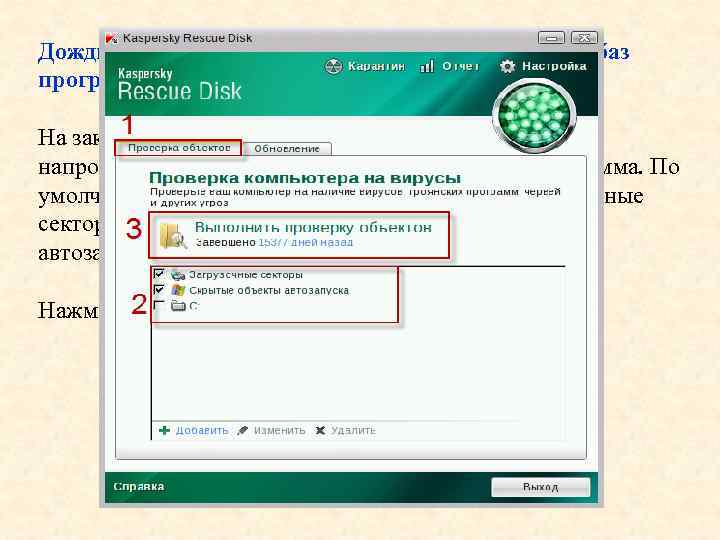Click the Выход exit button
The width and height of the screenshot is (720, 540).
click(x=540, y=487)
